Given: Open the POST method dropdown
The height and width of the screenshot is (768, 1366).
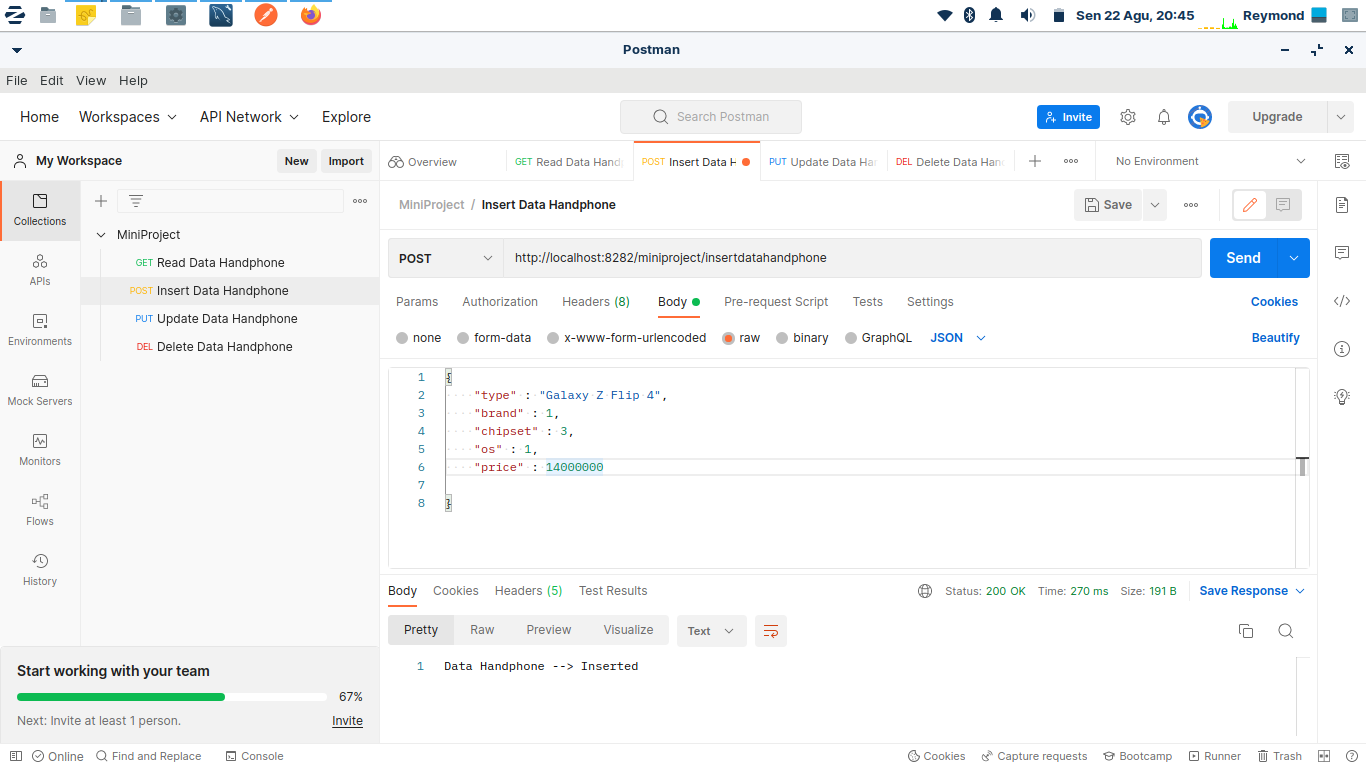Looking at the screenshot, I should click(446, 258).
